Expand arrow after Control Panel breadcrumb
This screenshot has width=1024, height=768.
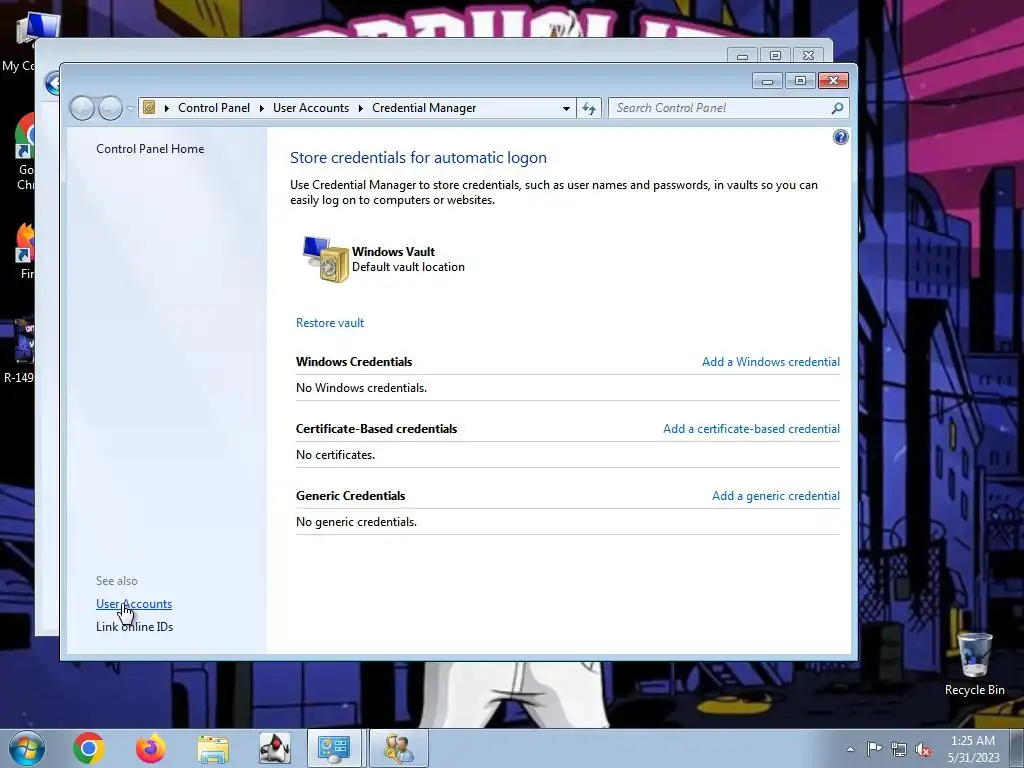261,108
